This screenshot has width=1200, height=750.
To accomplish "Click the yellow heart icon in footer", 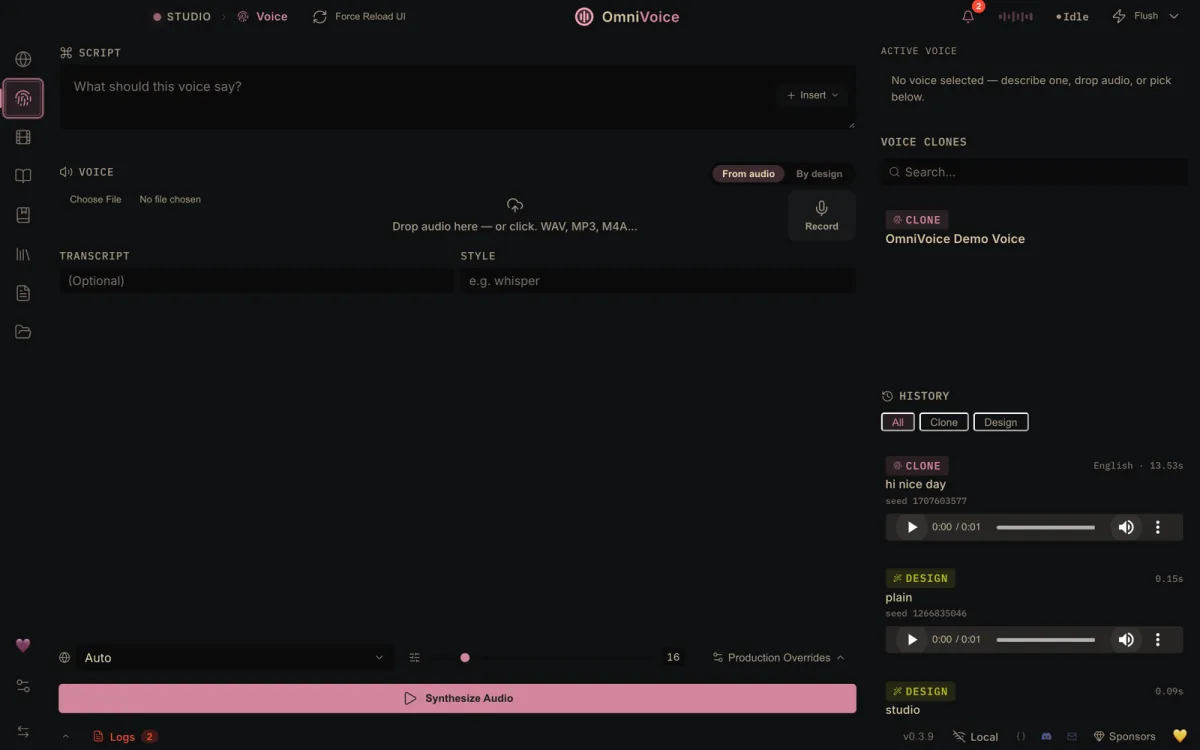I will tap(1179, 736).
